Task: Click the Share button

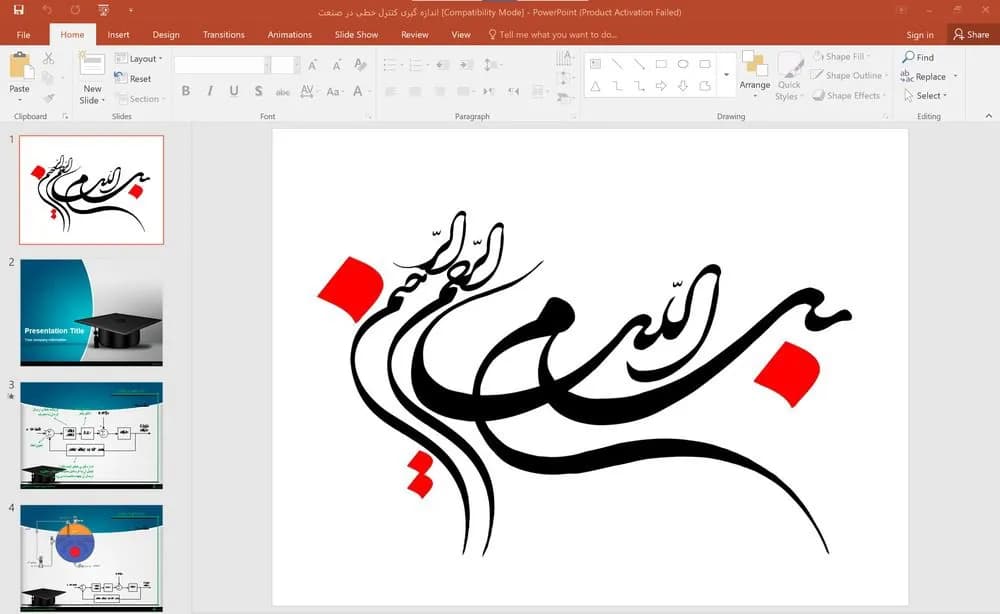Action: (971, 34)
